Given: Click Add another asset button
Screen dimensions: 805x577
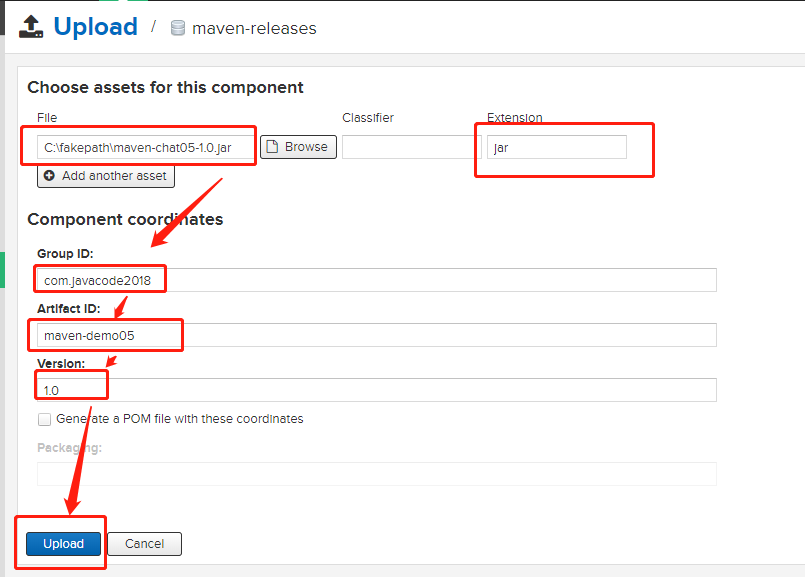Looking at the screenshot, I should (106, 176).
